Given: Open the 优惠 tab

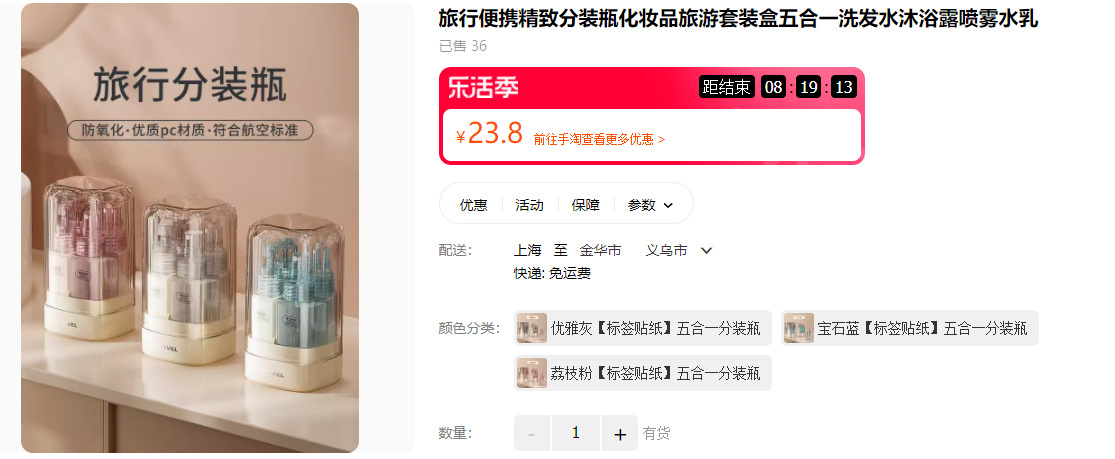Looking at the screenshot, I should point(474,205).
